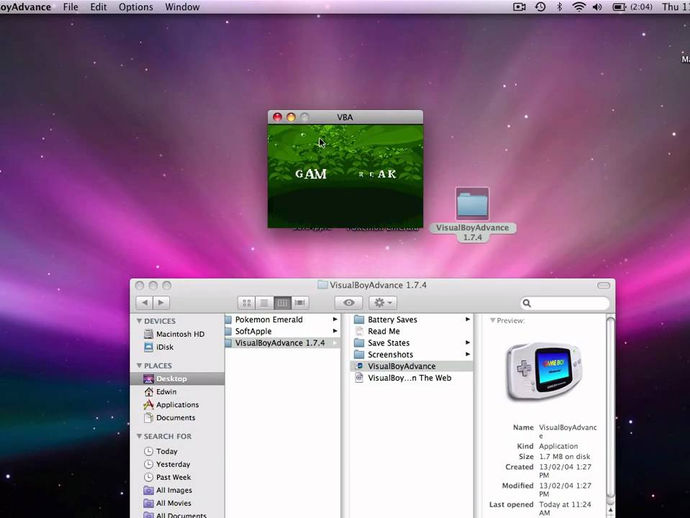Click the volume speaker icon
Image resolution: width=690 pixels, height=518 pixels.
pos(597,7)
